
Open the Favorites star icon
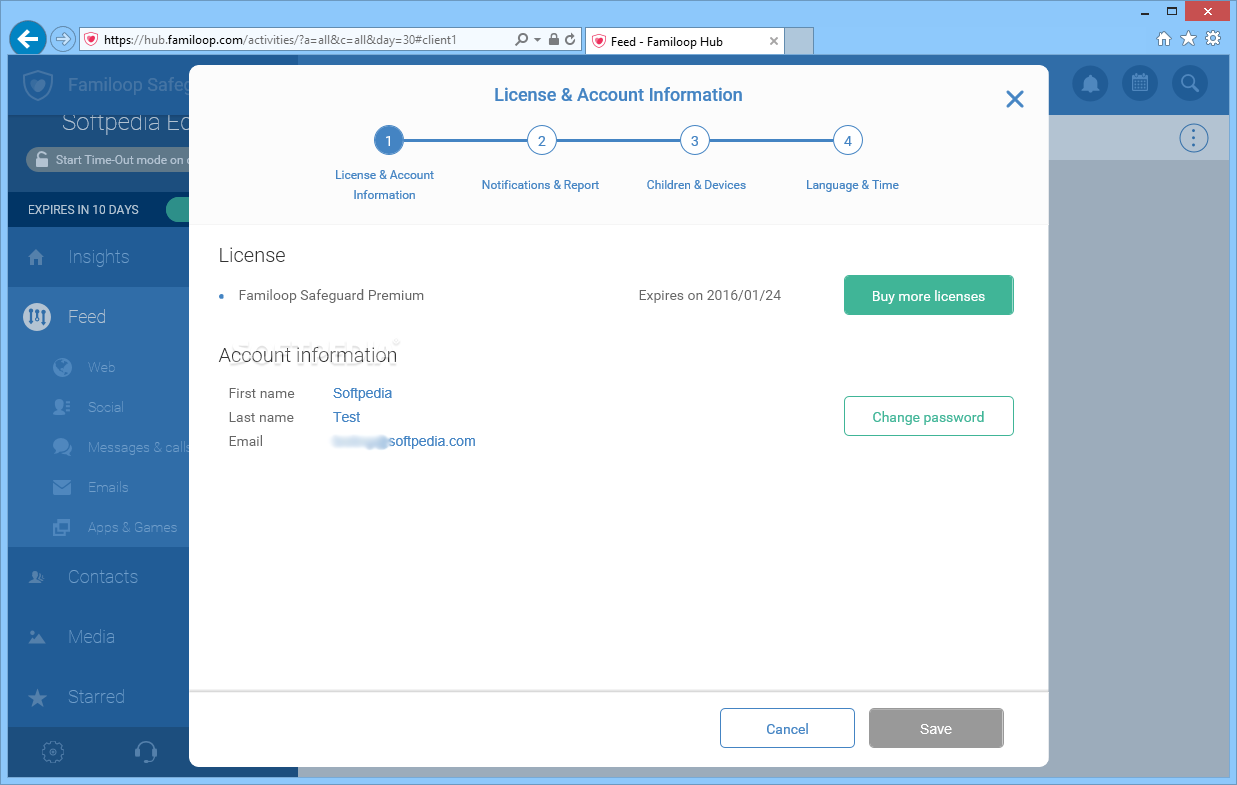pos(1188,39)
